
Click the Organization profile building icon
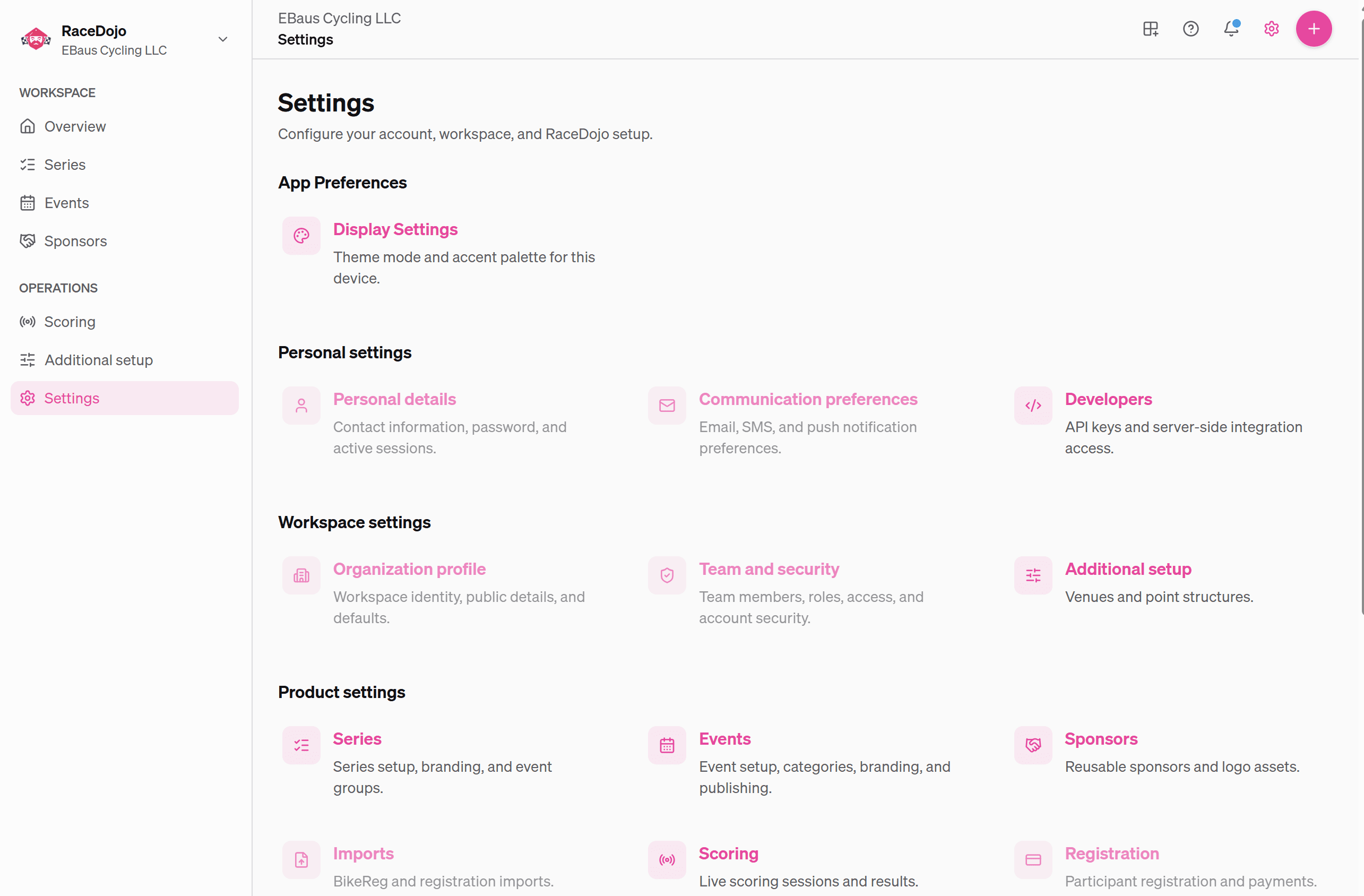tap(301, 575)
